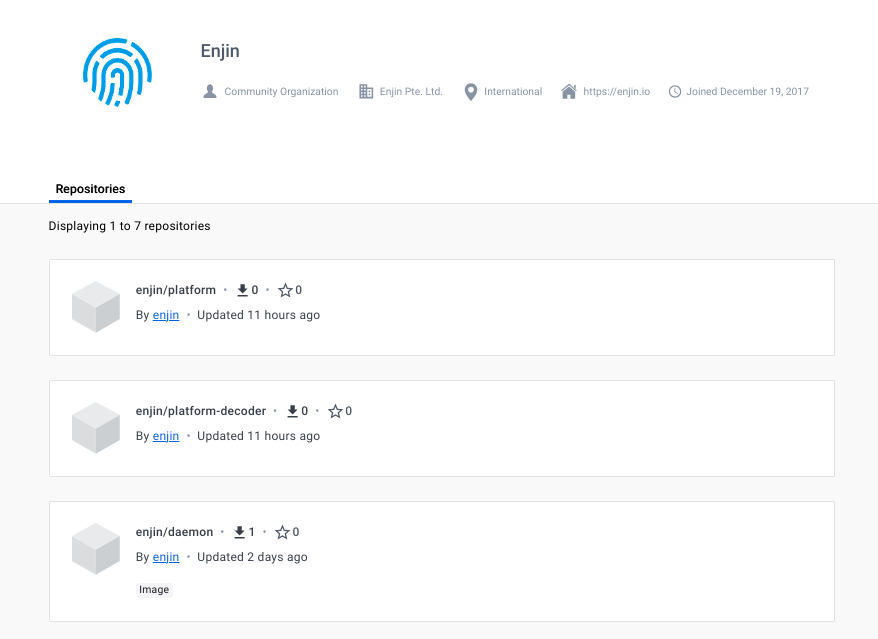Open the enjin author link on enjin/daemon
This screenshot has width=878, height=639.
(166, 557)
